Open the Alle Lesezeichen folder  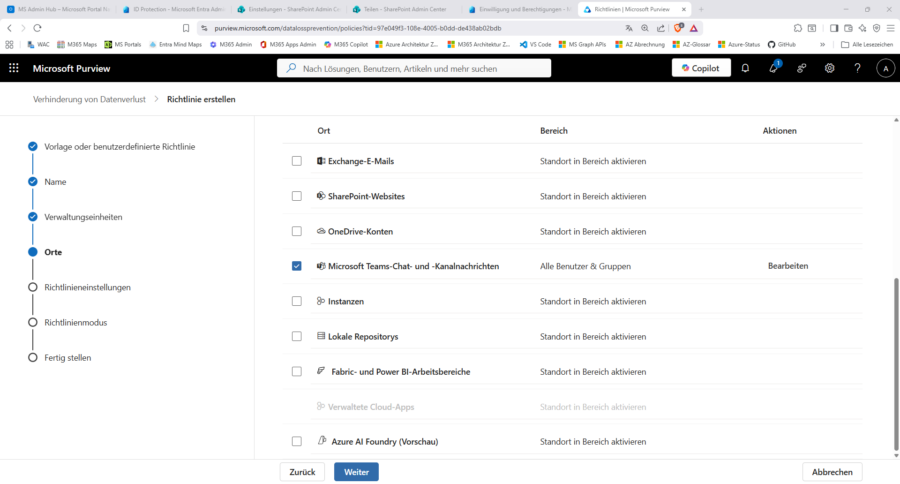pos(867,44)
